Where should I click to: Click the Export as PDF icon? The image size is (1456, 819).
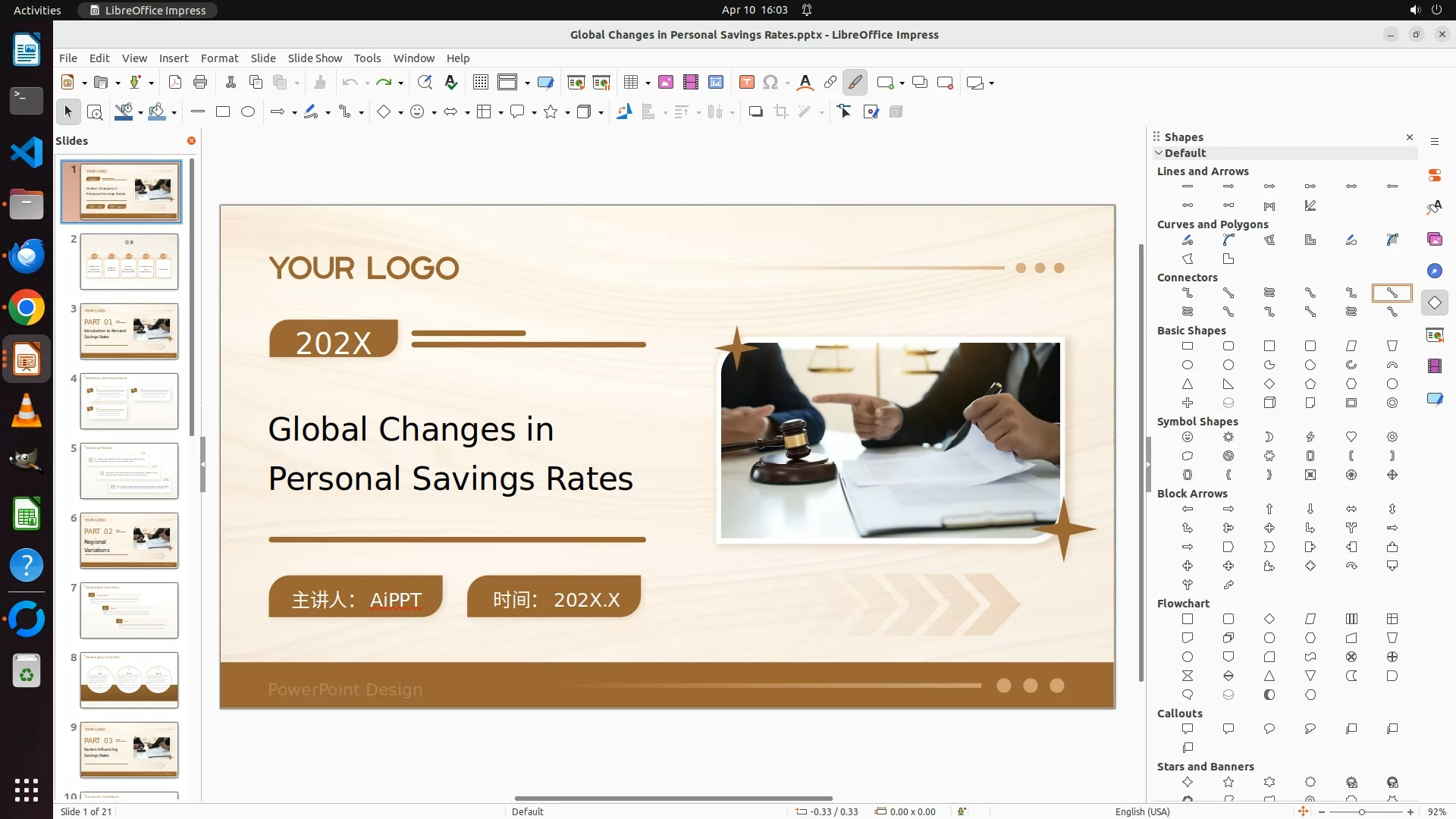(175, 83)
